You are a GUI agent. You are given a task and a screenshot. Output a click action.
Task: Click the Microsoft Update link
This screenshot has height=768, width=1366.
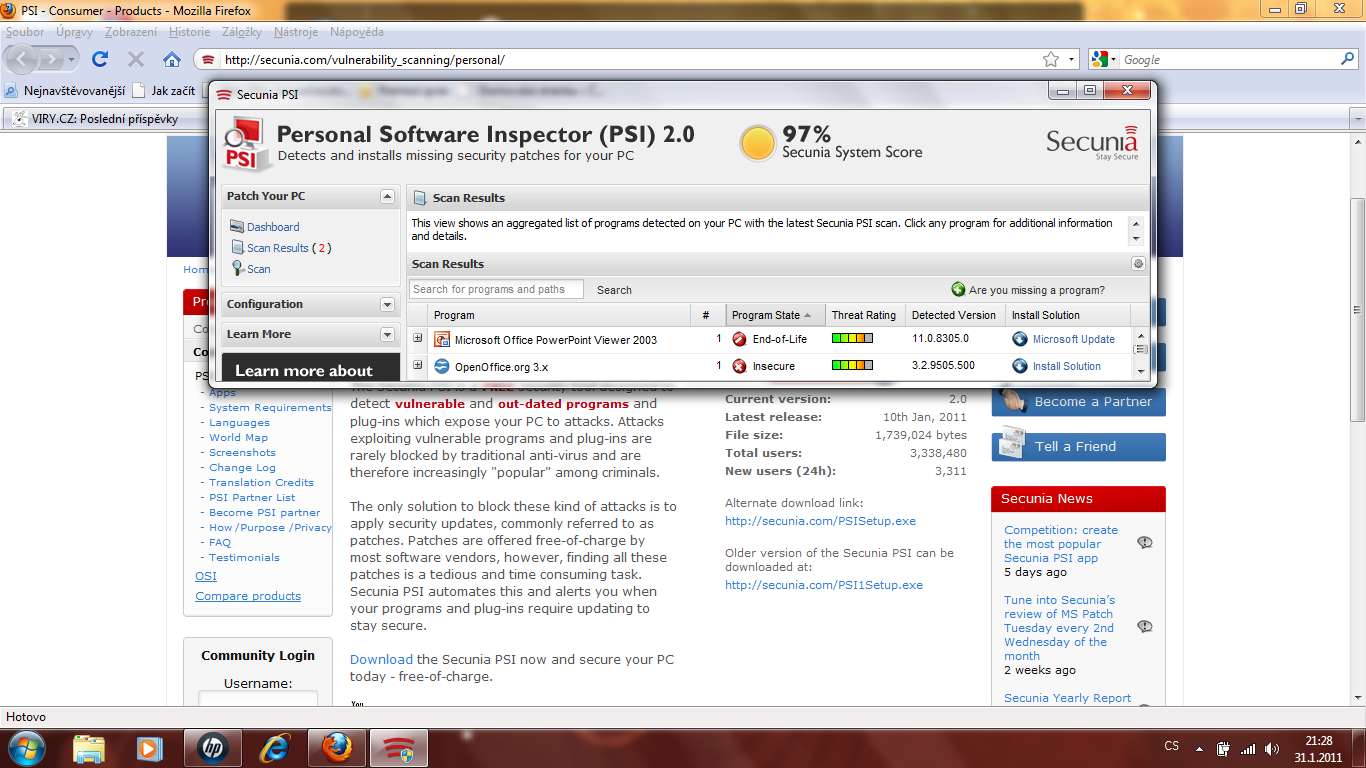tap(1073, 339)
